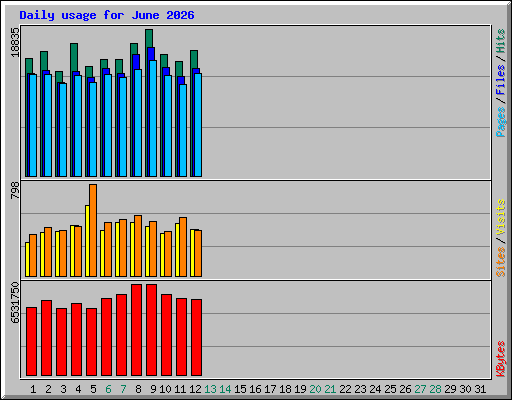Viewport: 512px width, 400px height.
Task: Click the yellow visits bar for day 5
Action: (x=87, y=241)
